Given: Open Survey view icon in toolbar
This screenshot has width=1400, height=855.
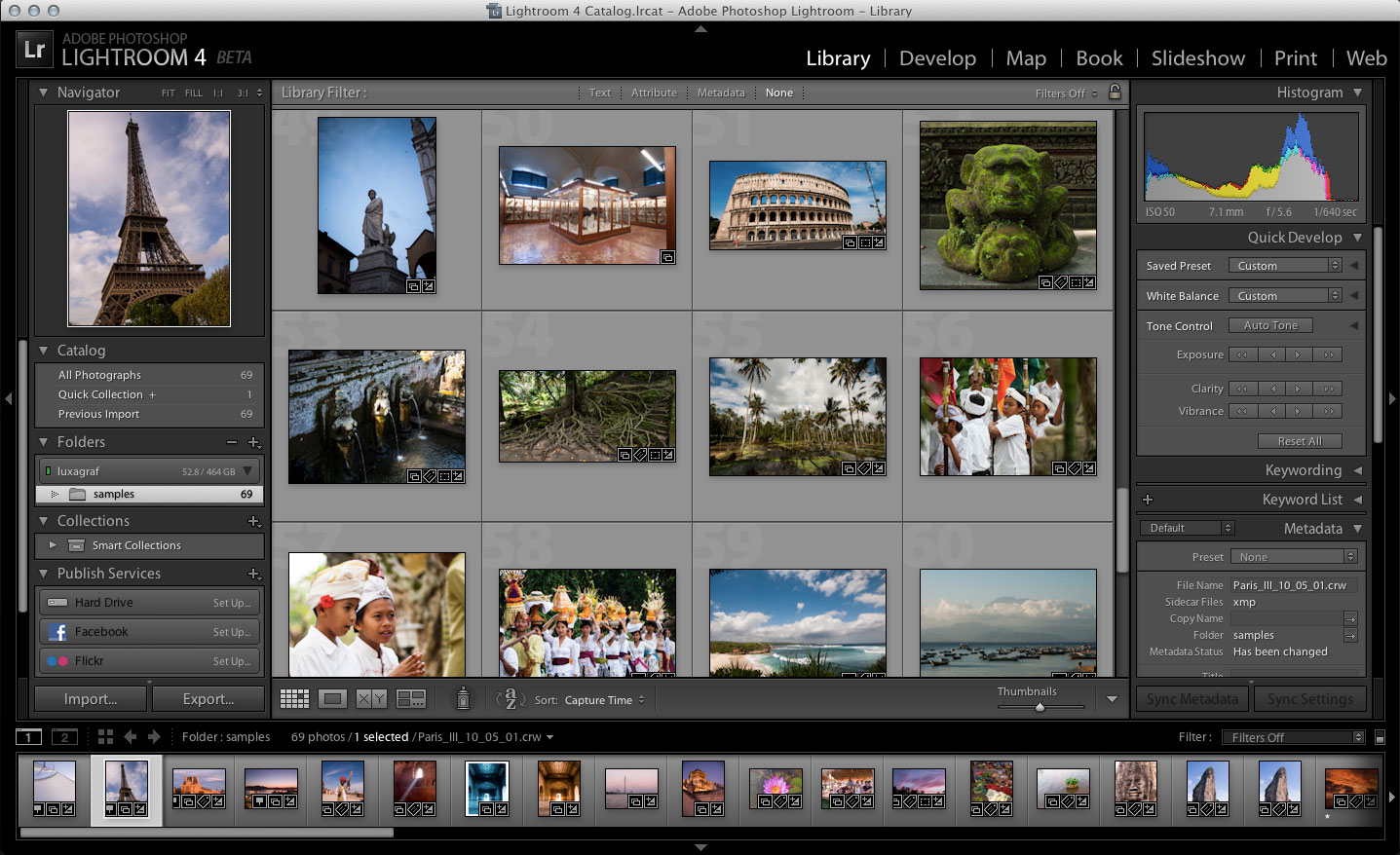Looking at the screenshot, I should [411, 699].
